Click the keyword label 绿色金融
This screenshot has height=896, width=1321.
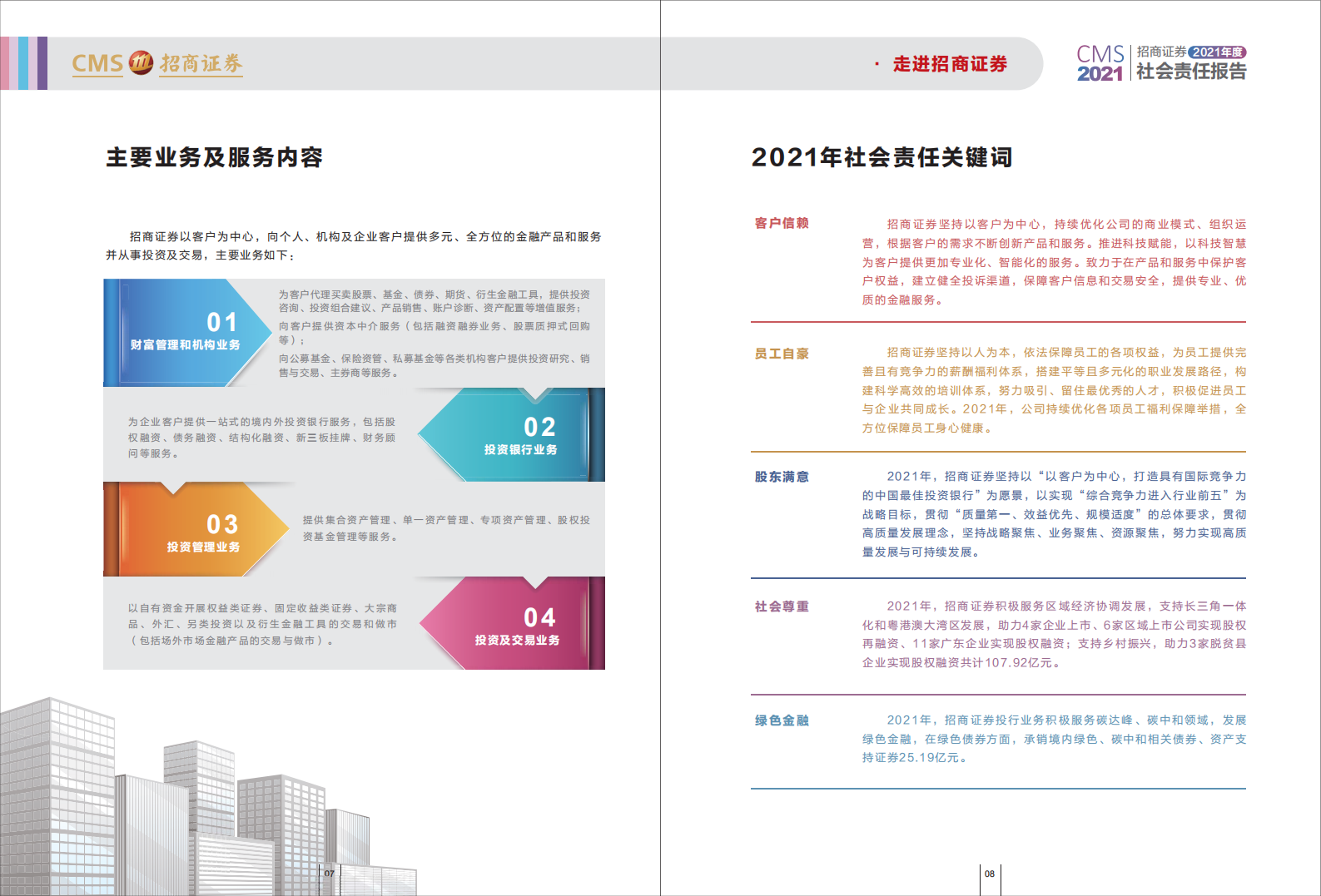tap(782, 720)
